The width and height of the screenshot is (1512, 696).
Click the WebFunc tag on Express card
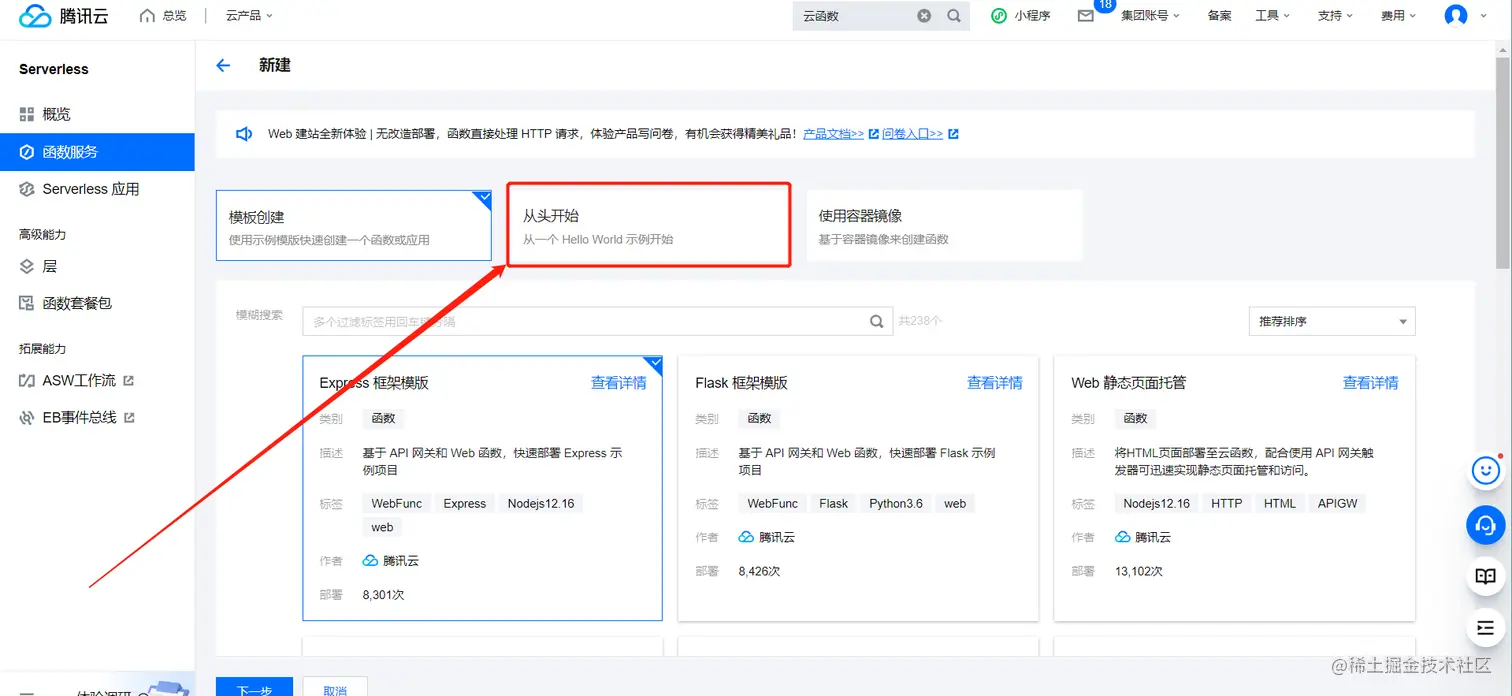click(x=397, y=504)
